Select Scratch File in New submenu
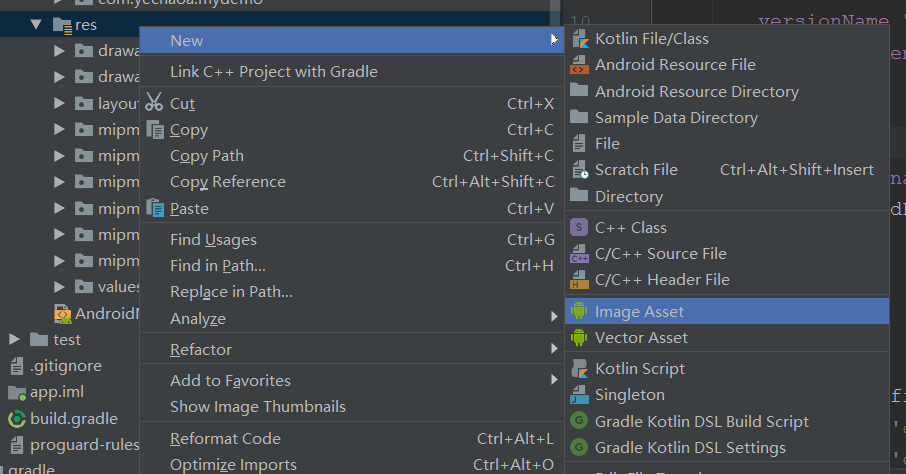Screen dimensions: 906x474 727,170
